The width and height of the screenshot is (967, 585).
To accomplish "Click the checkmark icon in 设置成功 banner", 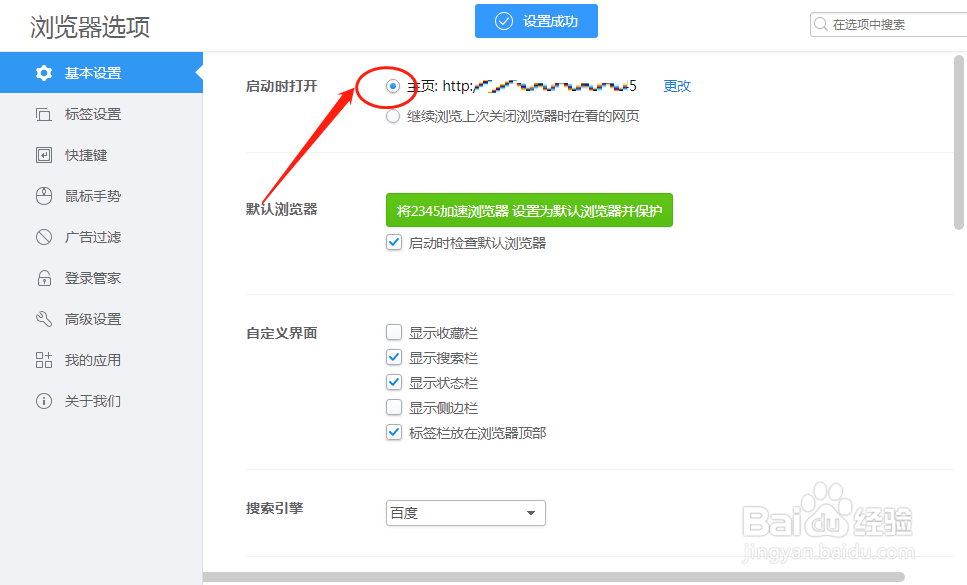I will (x=504, y=21).
